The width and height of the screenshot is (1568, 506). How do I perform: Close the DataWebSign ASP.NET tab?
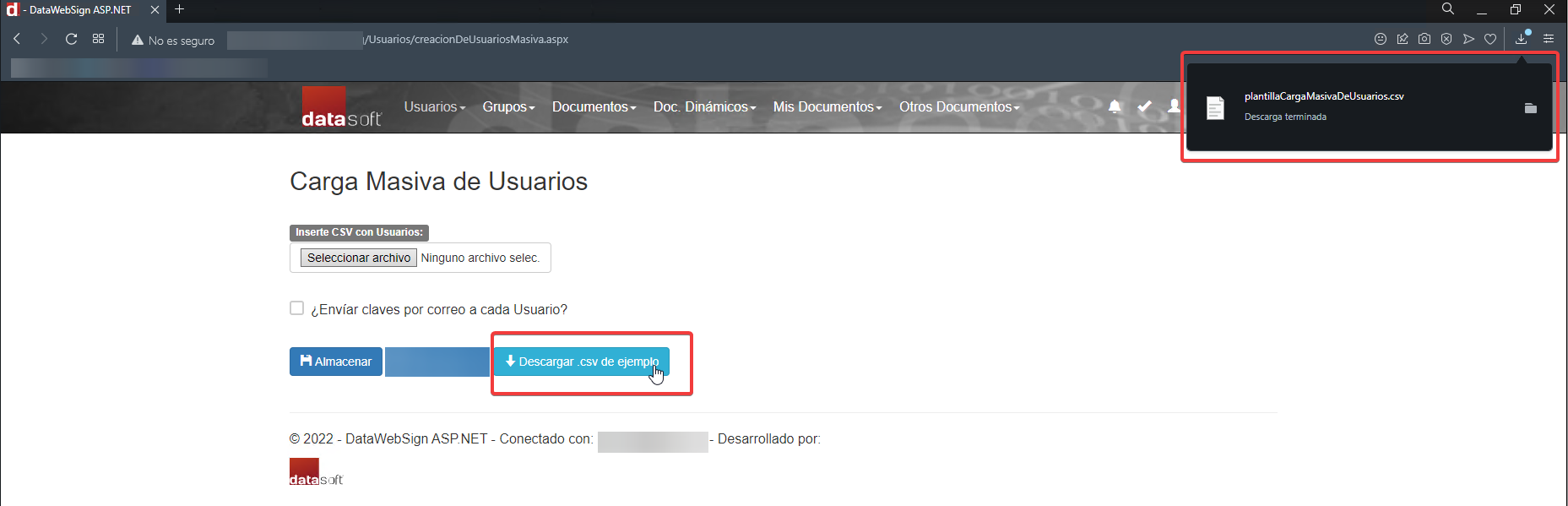[155, 10]
